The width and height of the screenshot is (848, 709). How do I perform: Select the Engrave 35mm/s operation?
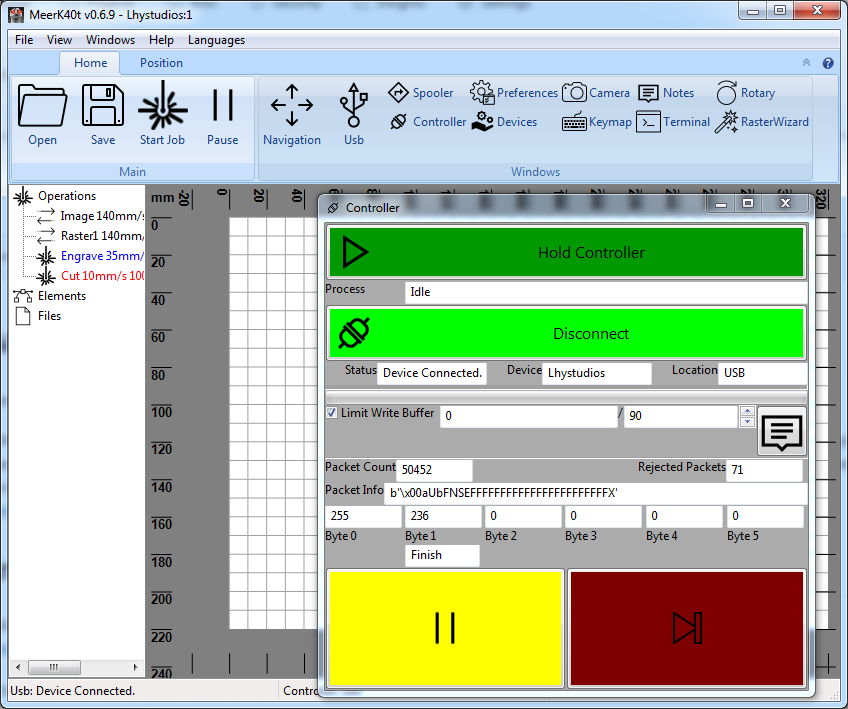click(x=101, y=256)
